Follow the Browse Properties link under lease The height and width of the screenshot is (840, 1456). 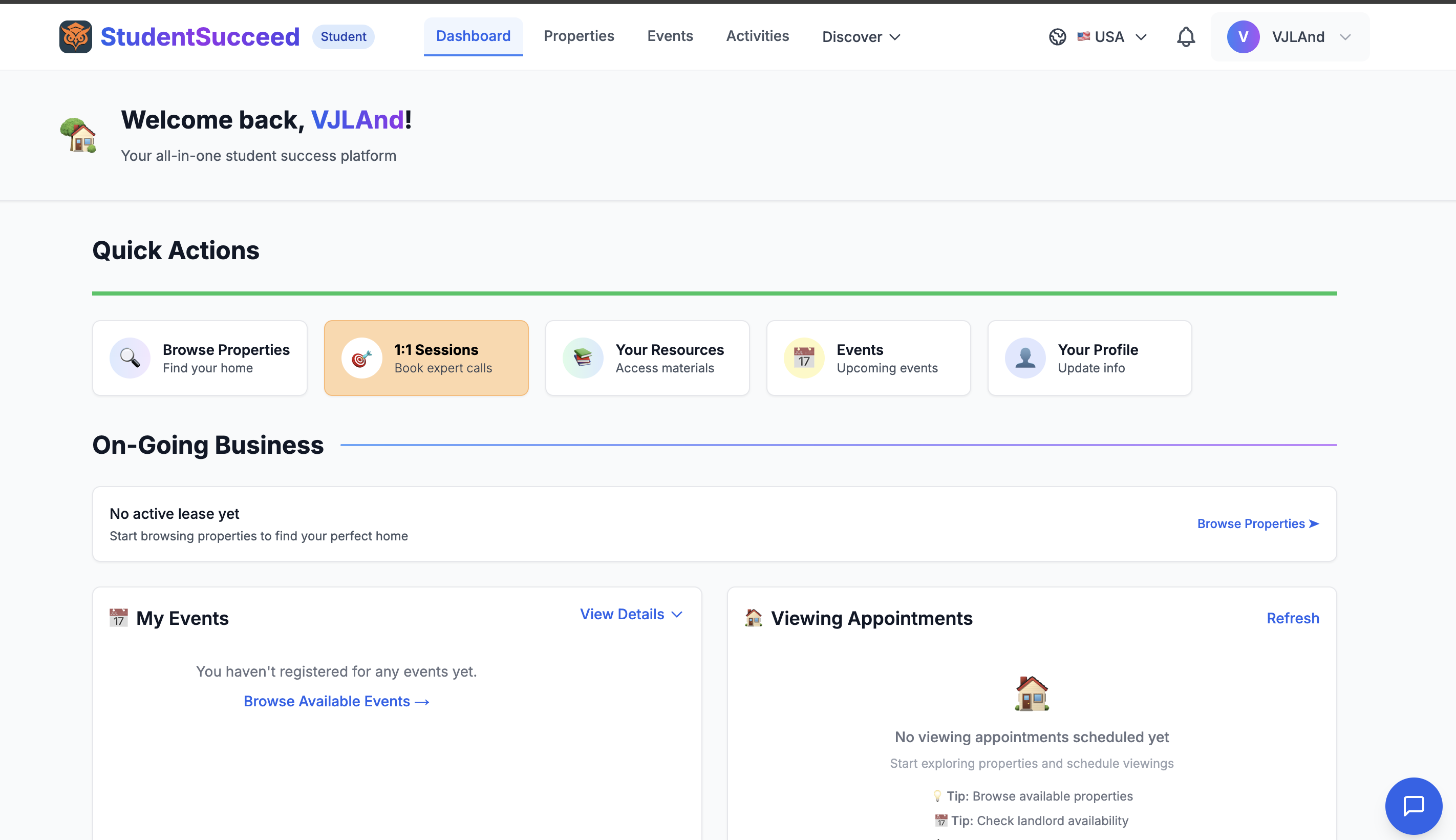[x=1258, y=523]
